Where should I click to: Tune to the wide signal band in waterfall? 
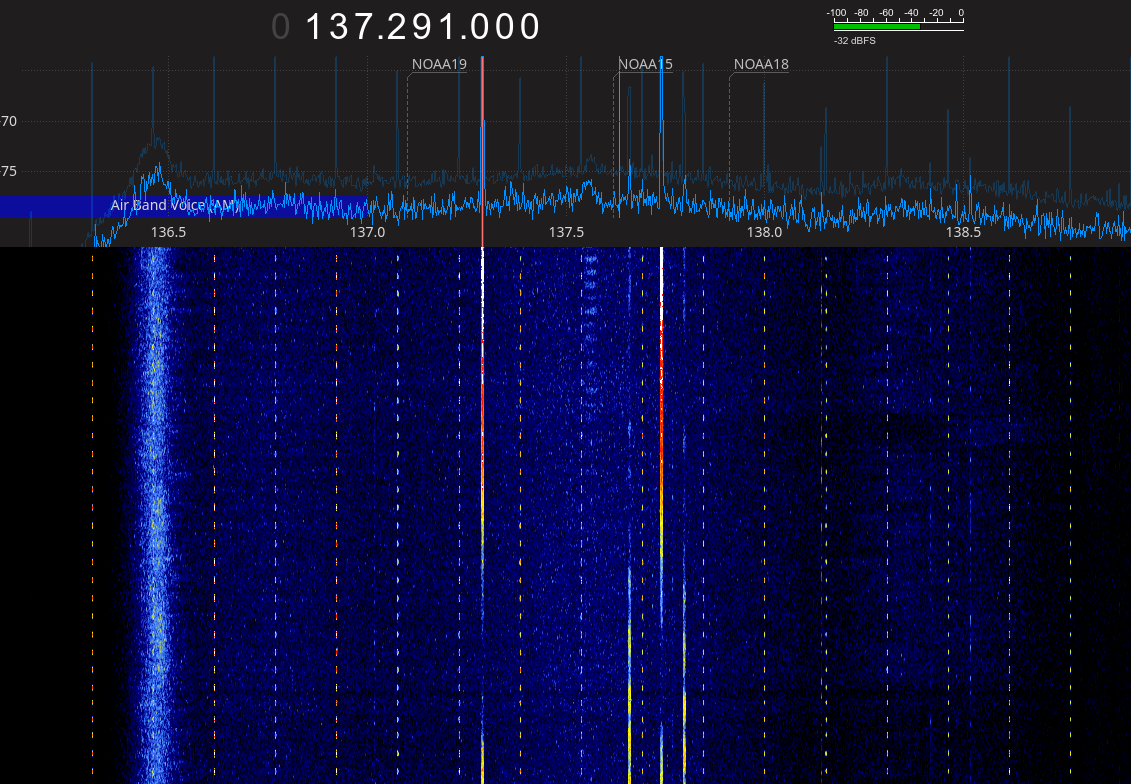click(155, 500)
